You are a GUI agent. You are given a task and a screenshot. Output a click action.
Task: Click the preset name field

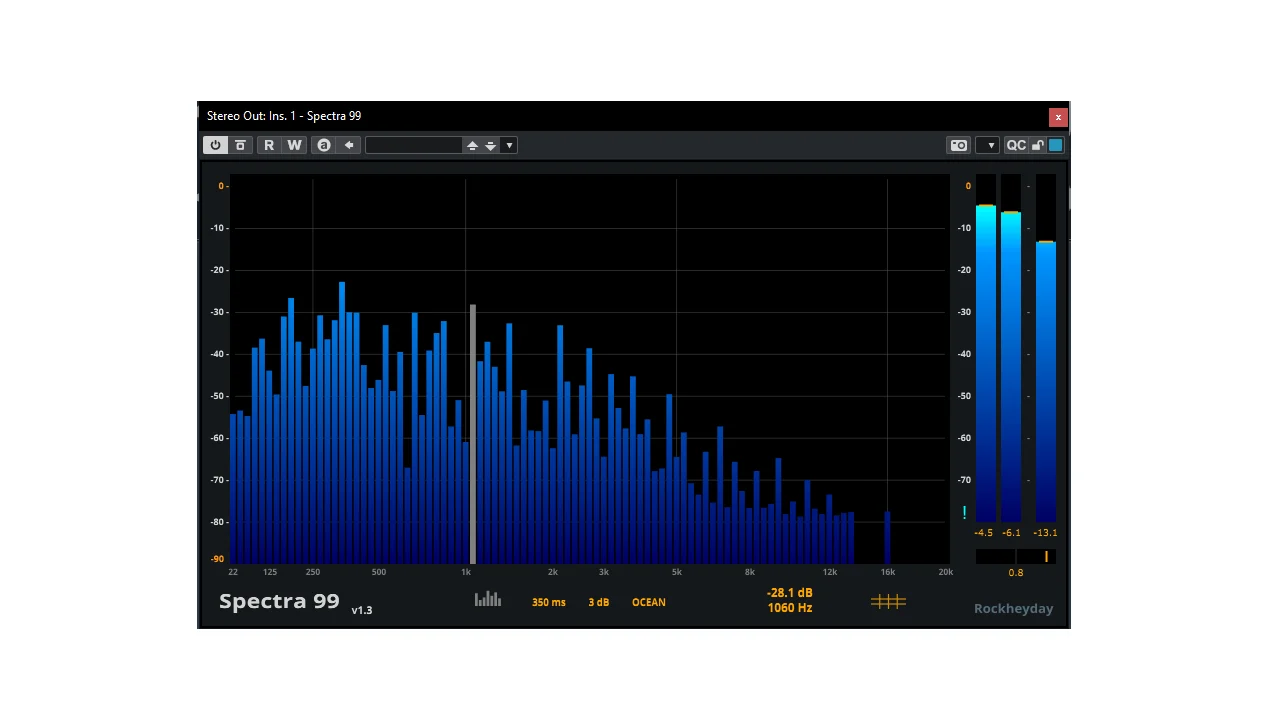(414, 145)
